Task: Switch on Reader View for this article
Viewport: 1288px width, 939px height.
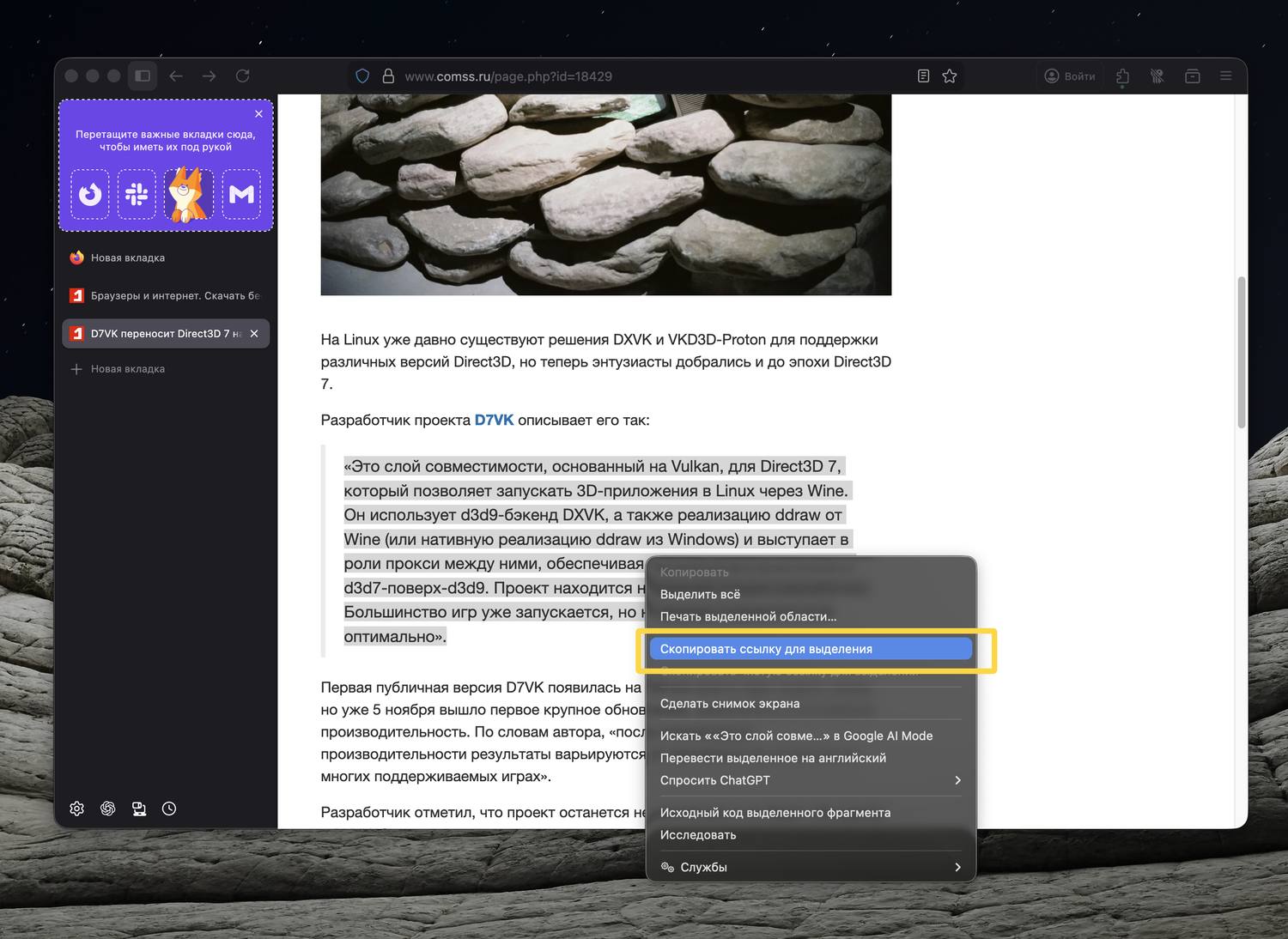Action: click(923, 76)
